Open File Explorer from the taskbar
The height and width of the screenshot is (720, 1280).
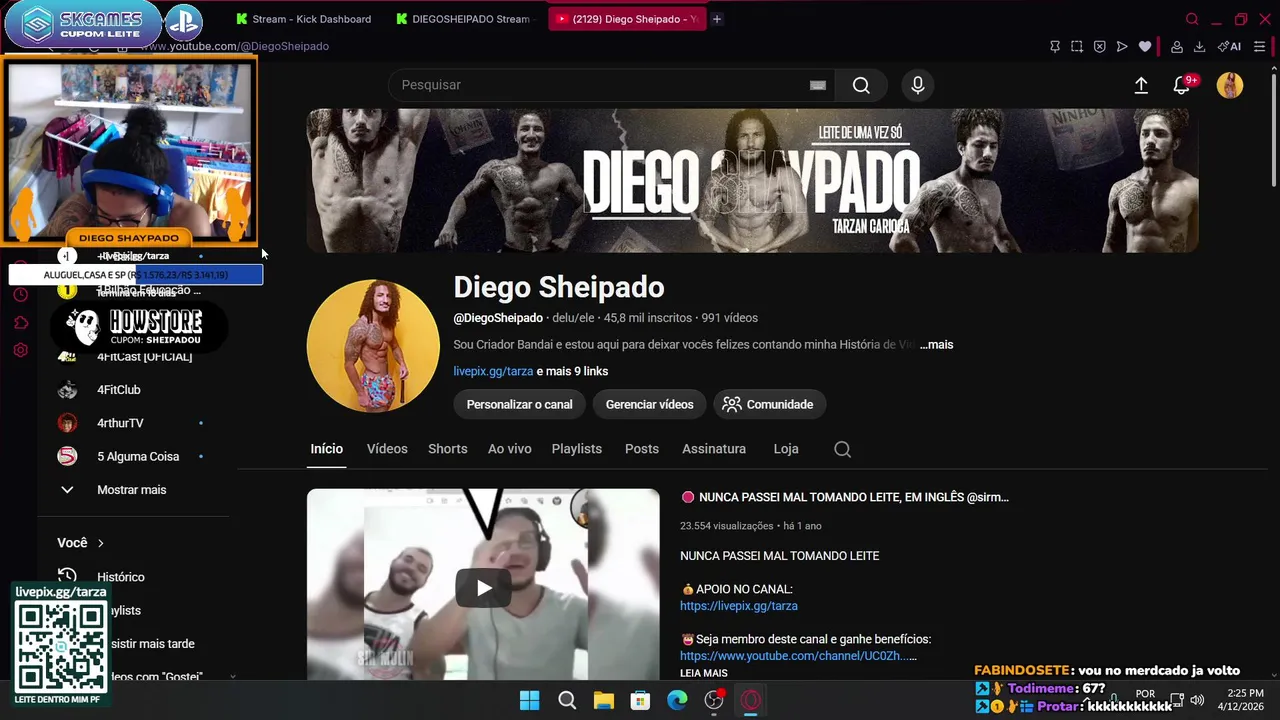(x=604, y=701)
